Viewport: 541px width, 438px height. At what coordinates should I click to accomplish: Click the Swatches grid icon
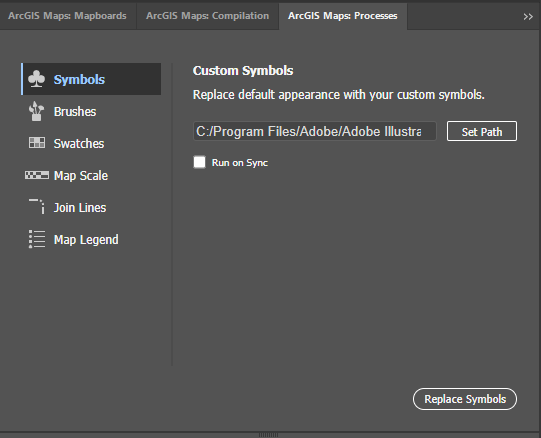pyautogui.click(x=37, y=143)
